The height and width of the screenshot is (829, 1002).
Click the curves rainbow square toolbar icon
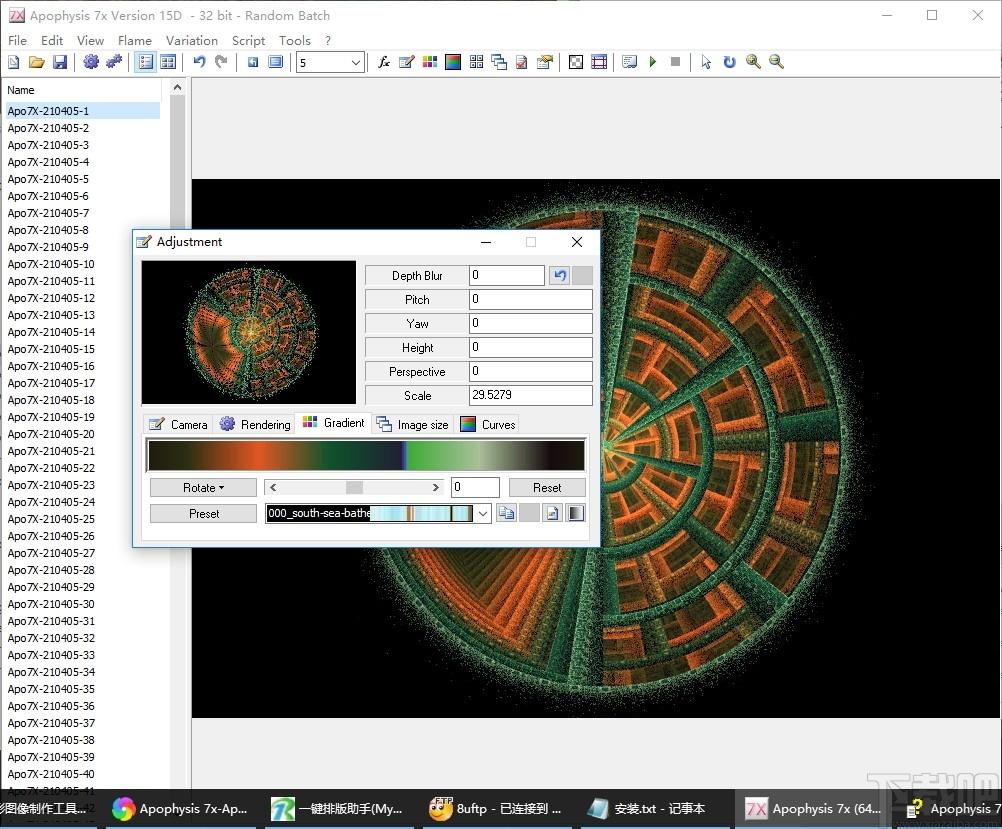453,62
